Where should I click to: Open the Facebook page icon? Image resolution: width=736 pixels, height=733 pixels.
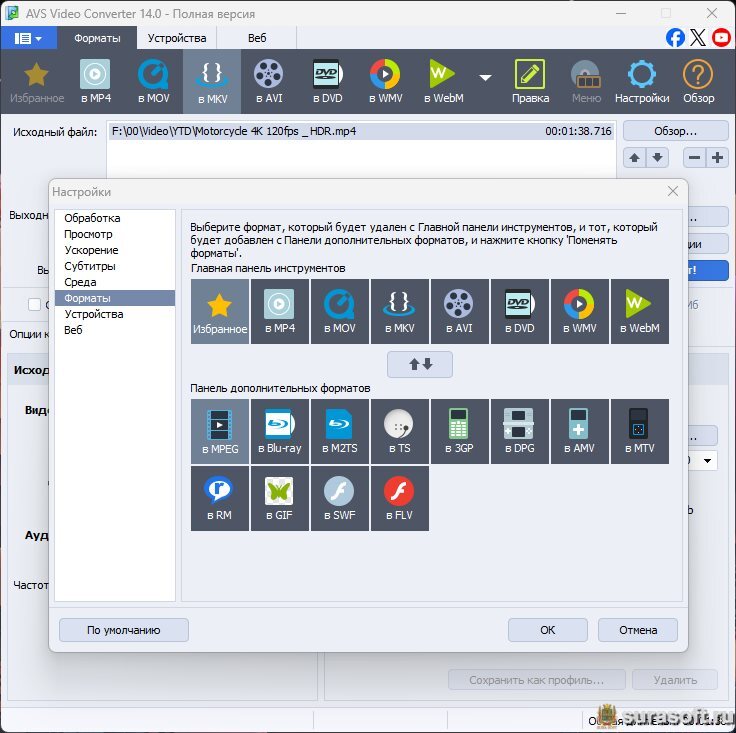pyautogui.click(x=675, y=37)
